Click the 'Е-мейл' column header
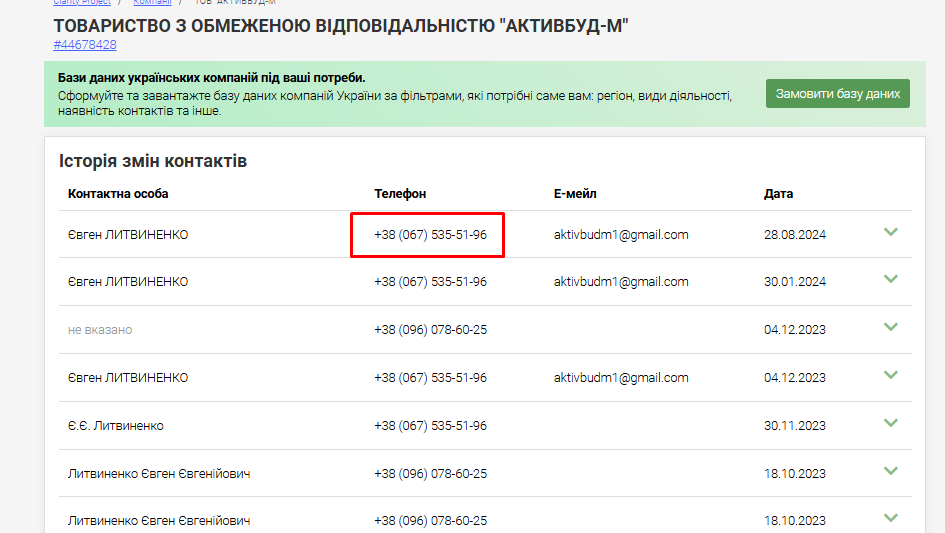 (x=575, y=194)
